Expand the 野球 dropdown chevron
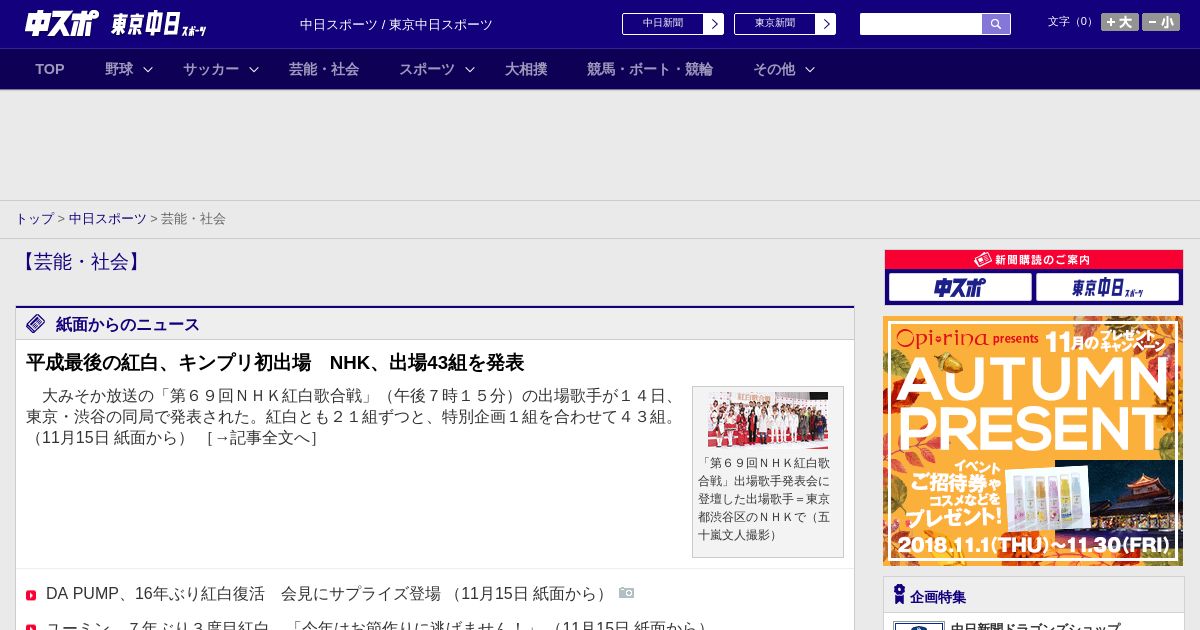The height and width of the screenshot is (630, 1200). (148, 69)
